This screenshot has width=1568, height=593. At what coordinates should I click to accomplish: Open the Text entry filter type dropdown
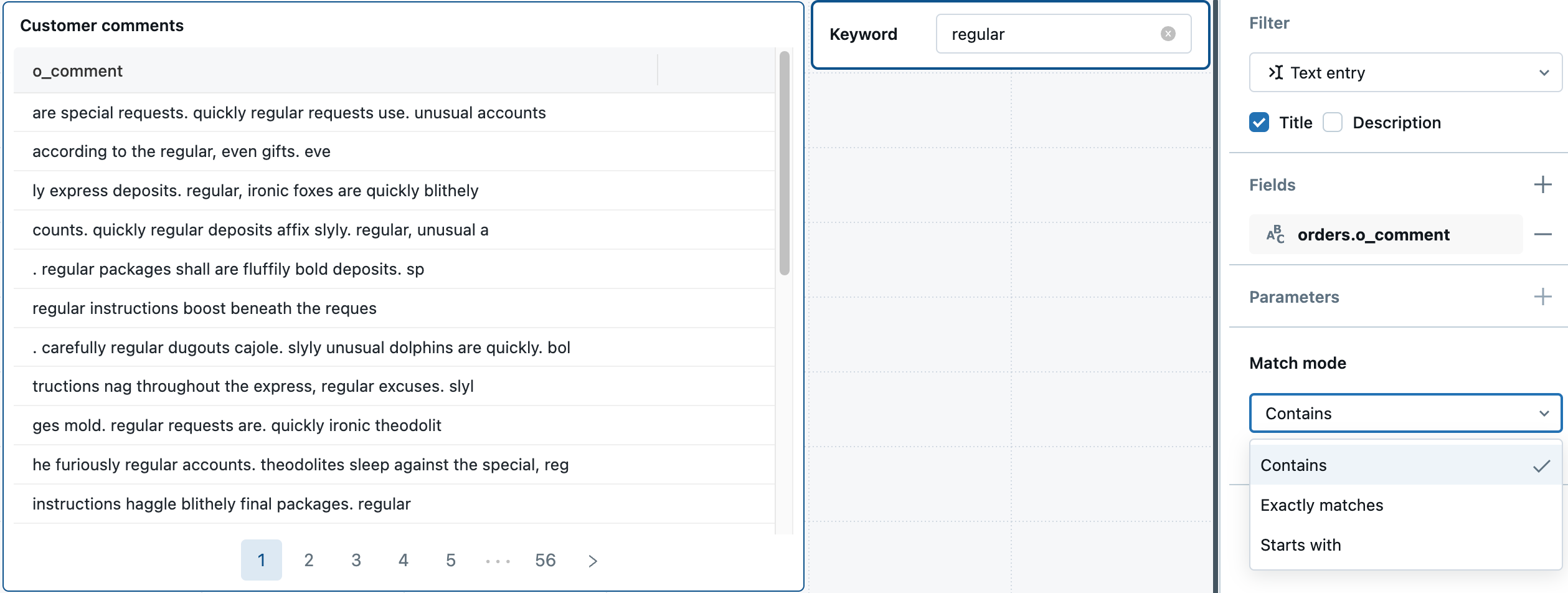pyautogui.click(x=1405, y=73)
